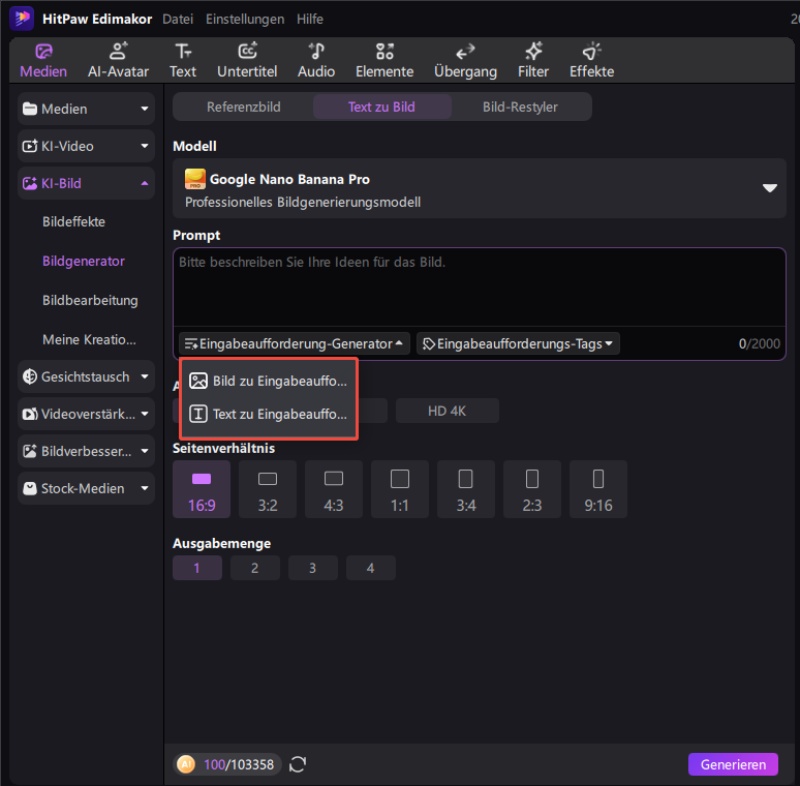Open the Elemente tool
Screen dimensions: 800x786
pos(384,61)
